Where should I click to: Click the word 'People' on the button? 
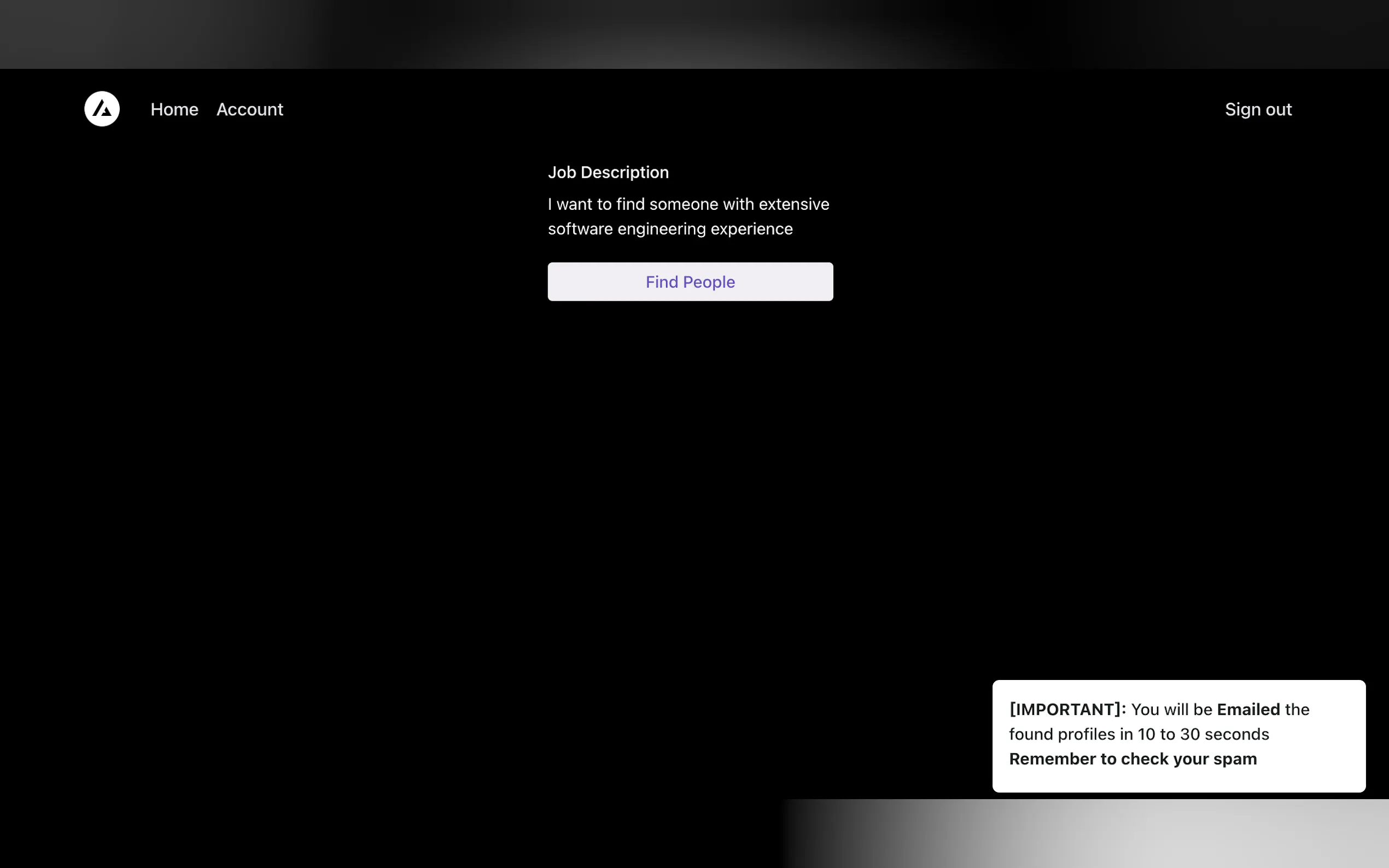tap(709, 282)
